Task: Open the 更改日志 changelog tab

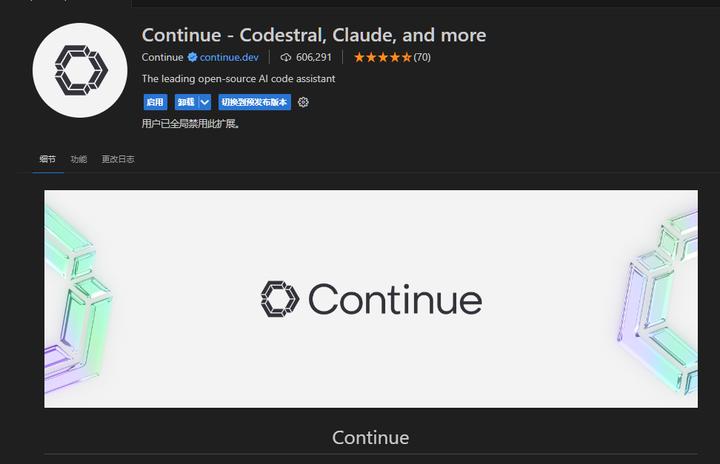Action: pos(118,159)
